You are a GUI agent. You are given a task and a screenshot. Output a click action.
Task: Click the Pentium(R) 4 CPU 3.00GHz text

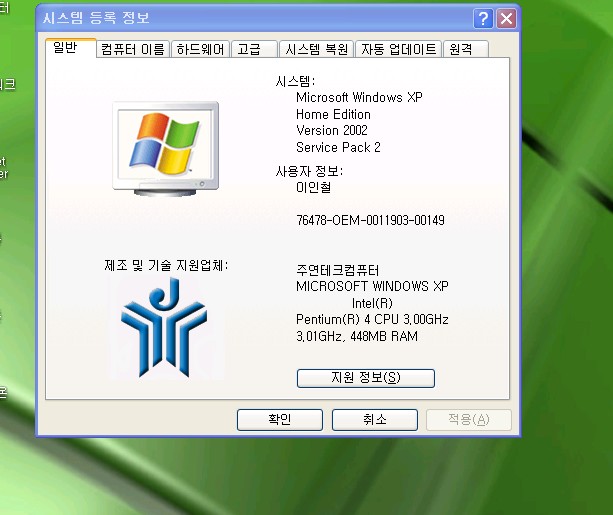372,320
